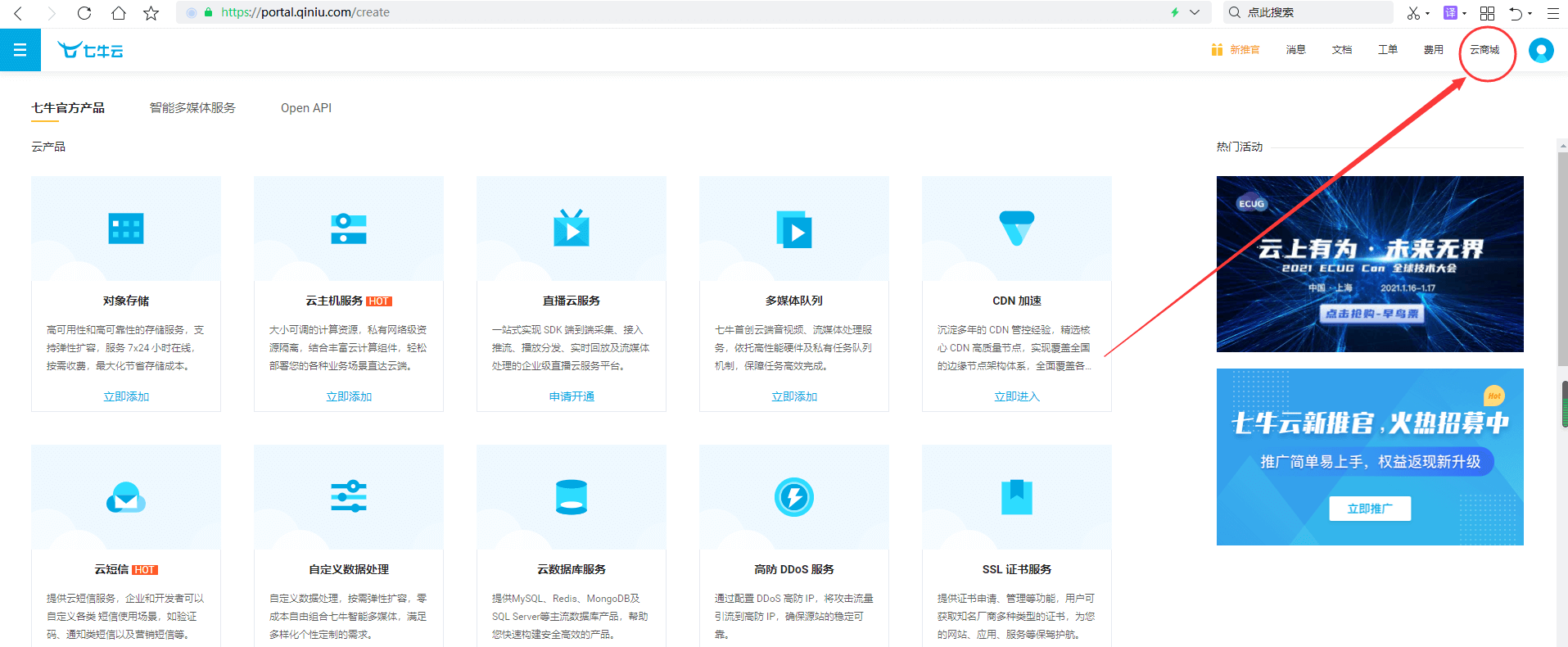
Task: Open 文档 in top navigation
Action: click(x=1342, y=50)
